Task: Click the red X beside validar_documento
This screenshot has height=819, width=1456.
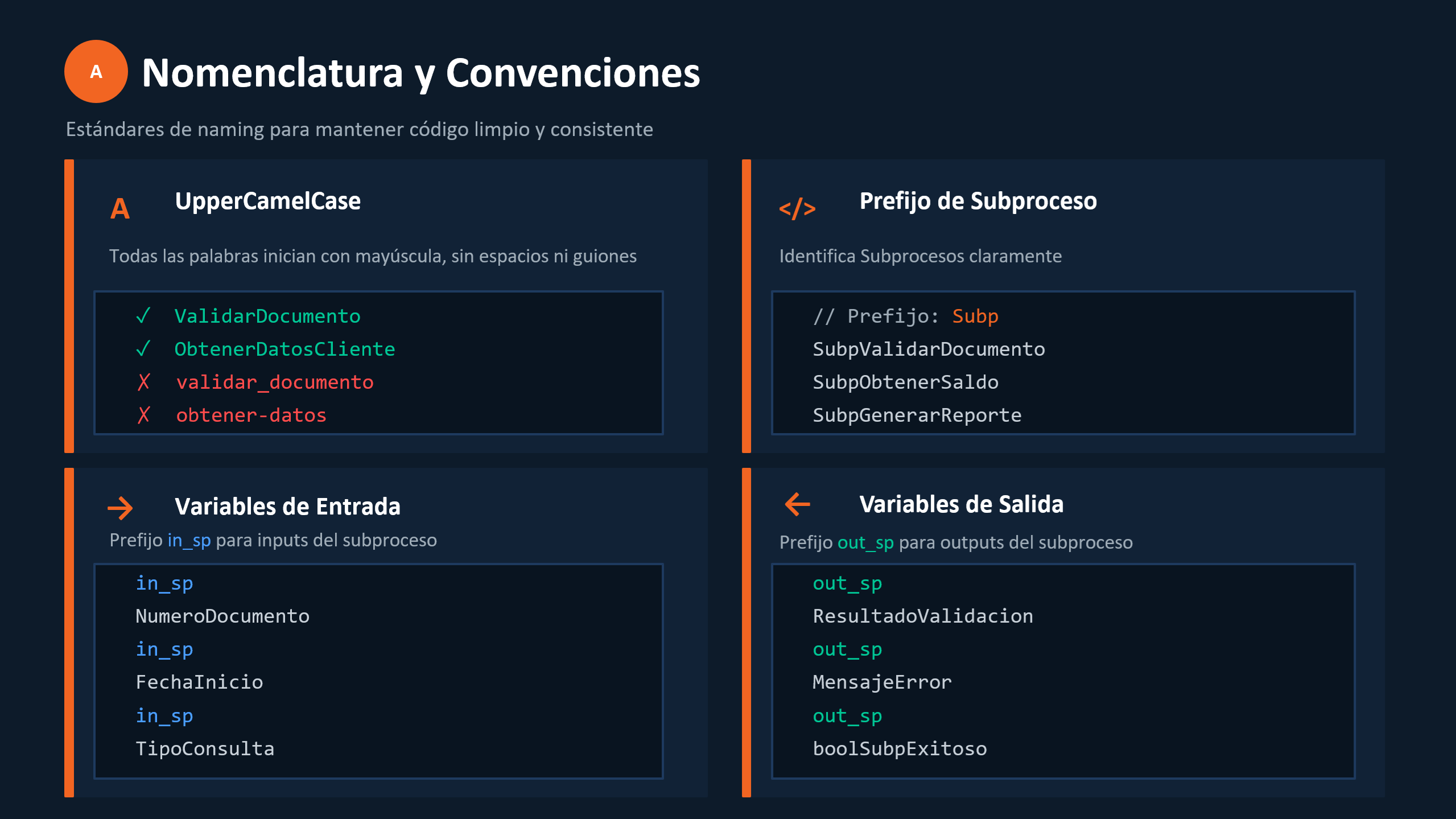Action: click(x=143, y=382)
